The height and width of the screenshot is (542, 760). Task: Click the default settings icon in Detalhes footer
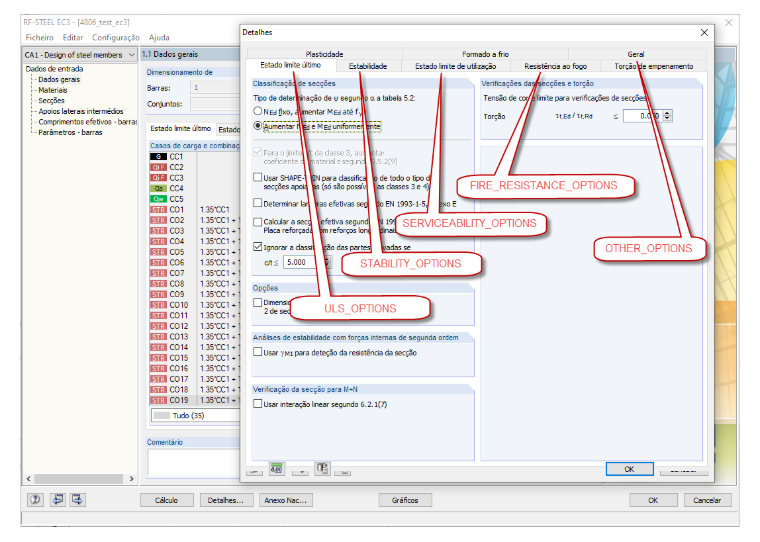tap(322, 469)
